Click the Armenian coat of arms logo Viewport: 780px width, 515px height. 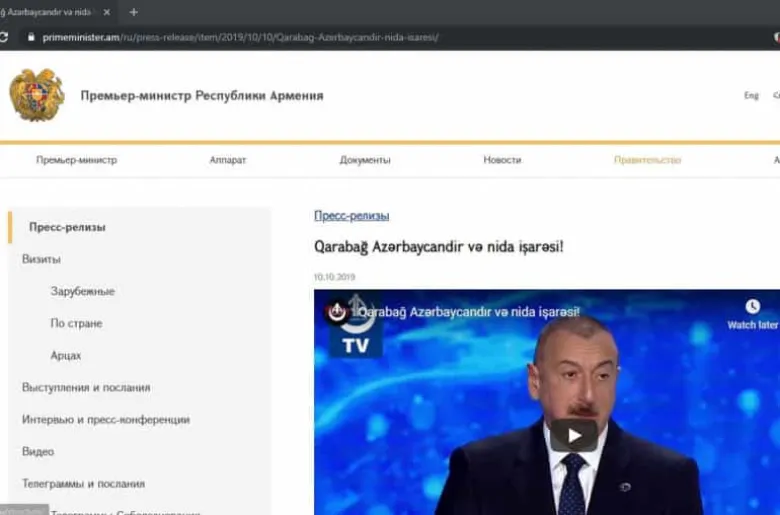tap(37, 96)
